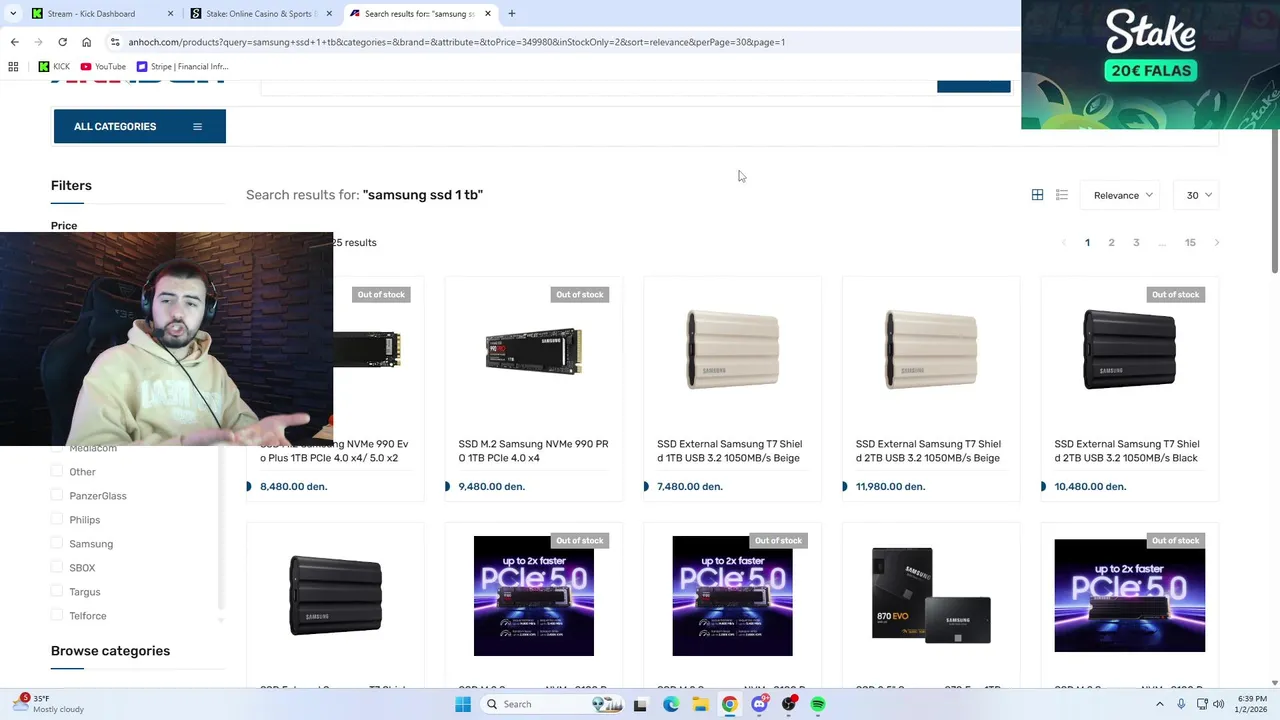The height and width of the screenshot is (720, 1280).
Task: Go to results page 2
Action: pos(1111,242)
